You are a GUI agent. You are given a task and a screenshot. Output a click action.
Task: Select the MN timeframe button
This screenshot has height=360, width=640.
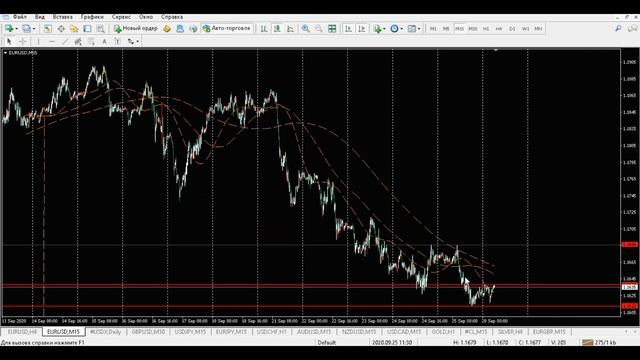(538, 29)
